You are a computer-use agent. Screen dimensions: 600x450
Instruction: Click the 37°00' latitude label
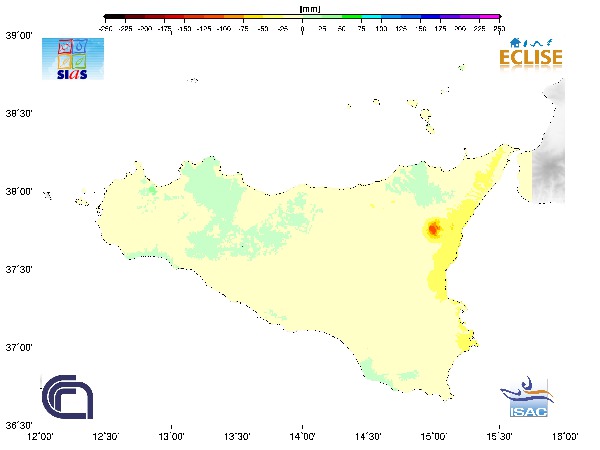point(19,348)
